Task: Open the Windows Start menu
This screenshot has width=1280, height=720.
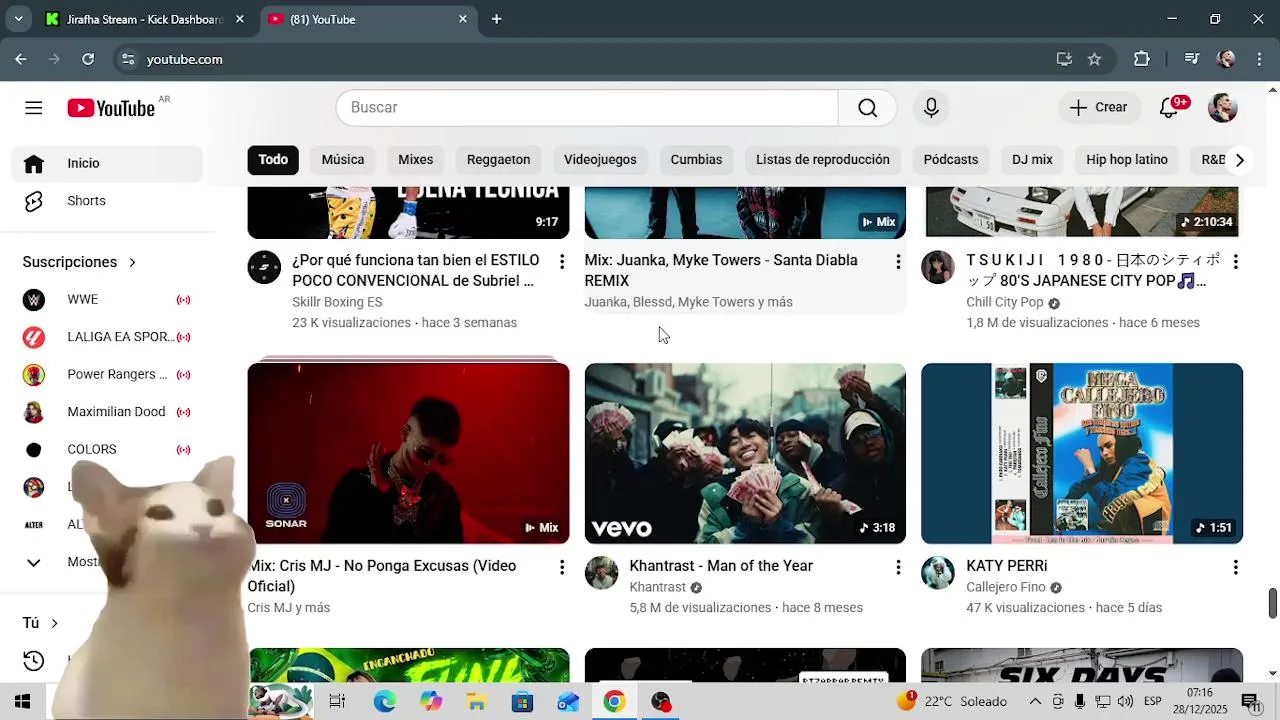Action: [x=22, y=702]
